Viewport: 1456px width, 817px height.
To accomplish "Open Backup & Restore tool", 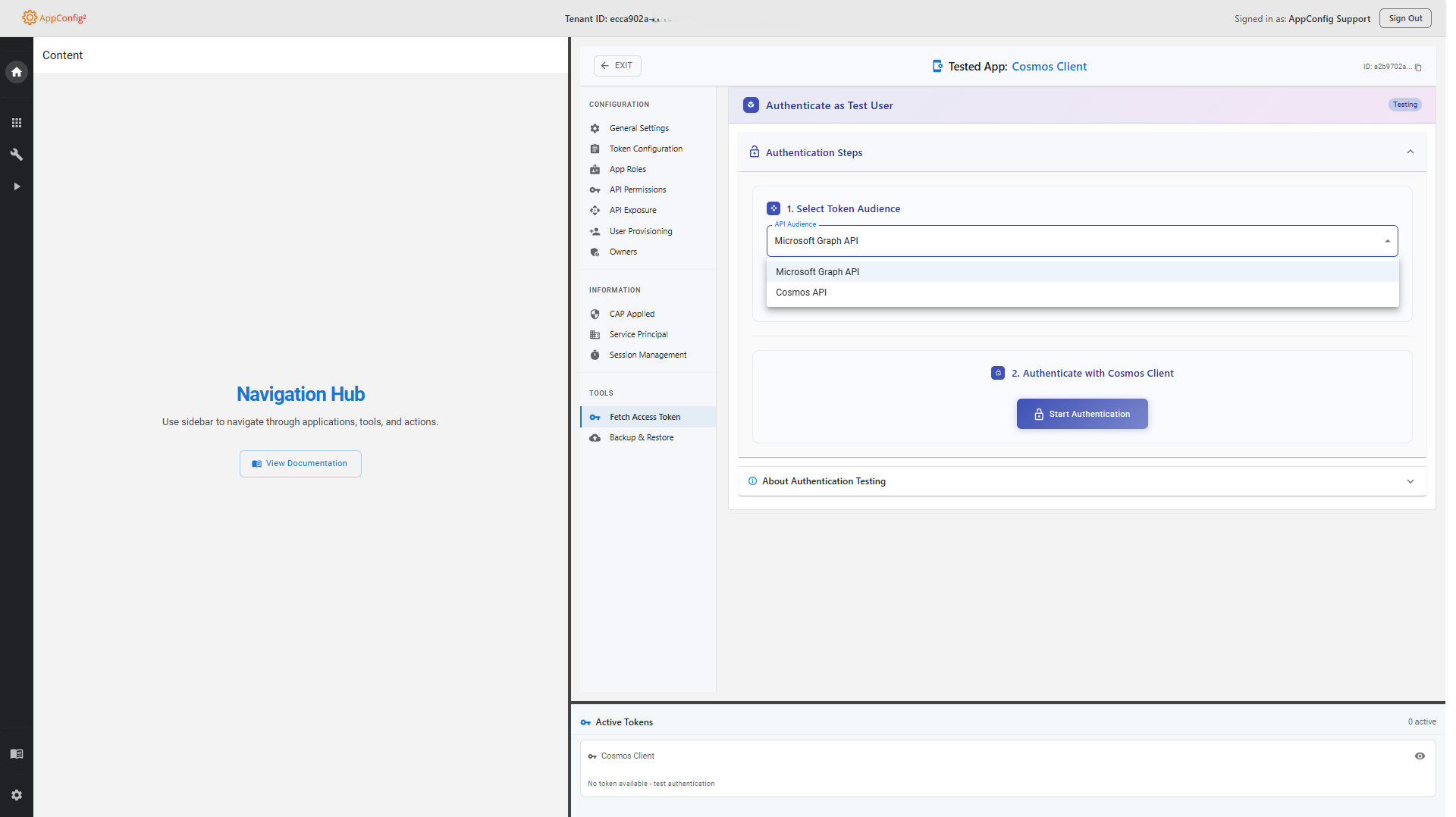I will tap(648, 438).
